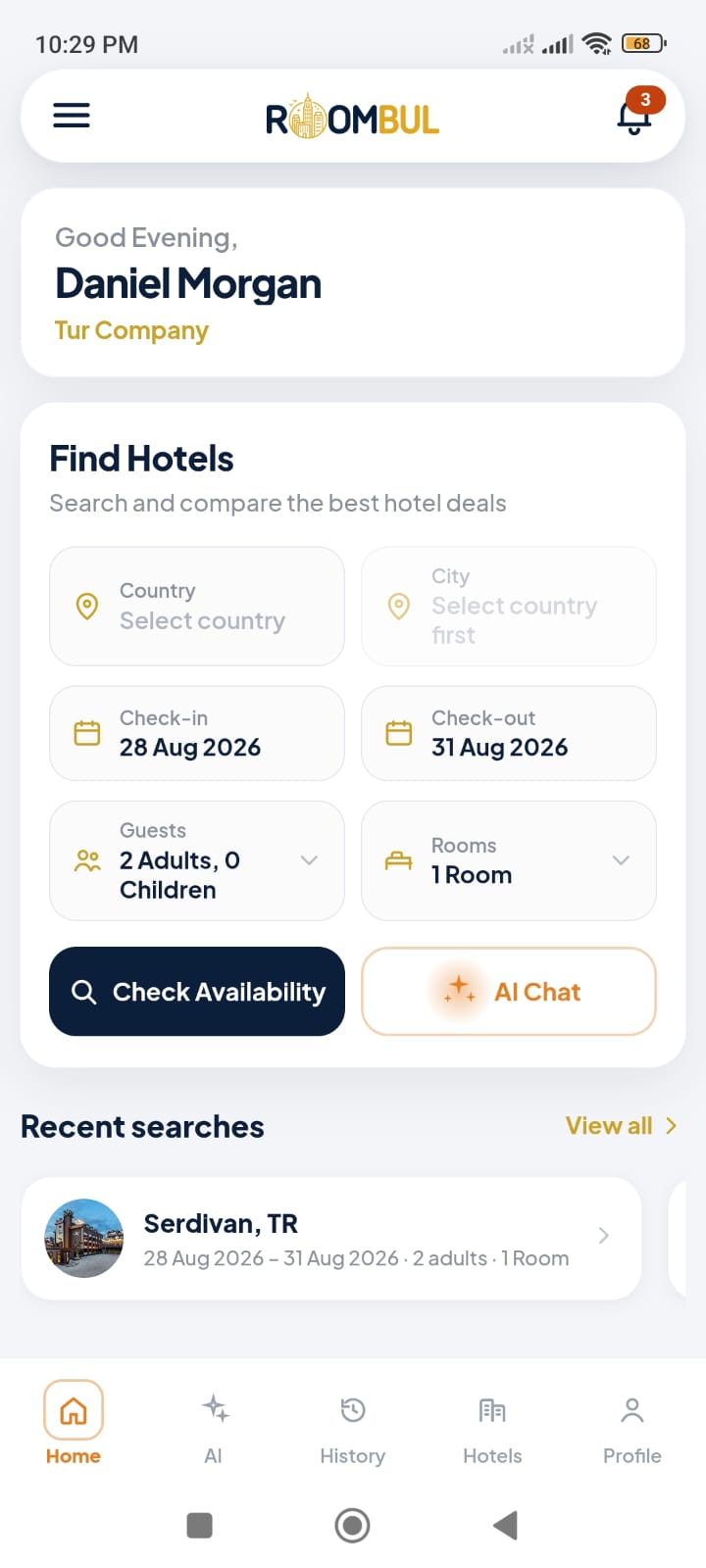The width and height of the screenshot is (706, 1568).
Task: Launch the AI Chat button
Action: tap(509, 992)
